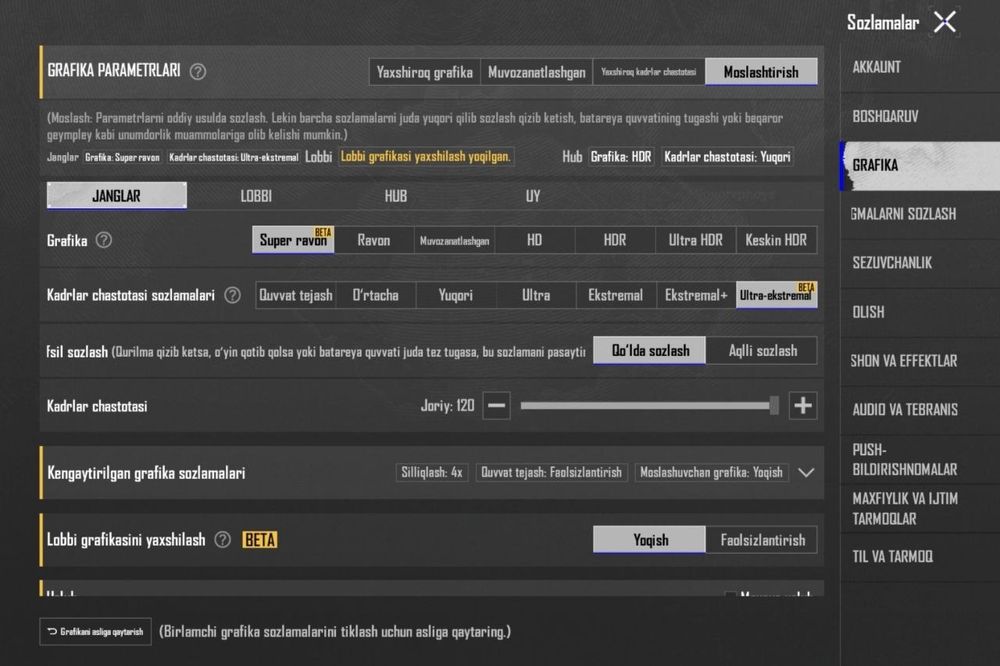Screen dimensions: 1000x666
Task: Set frame rate to Yuqori
Action: (456, 295)
